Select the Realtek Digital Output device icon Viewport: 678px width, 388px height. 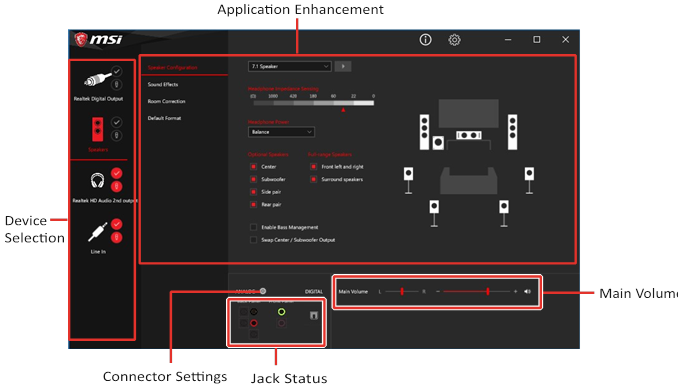pyautogui.click(x=97, y=80)
